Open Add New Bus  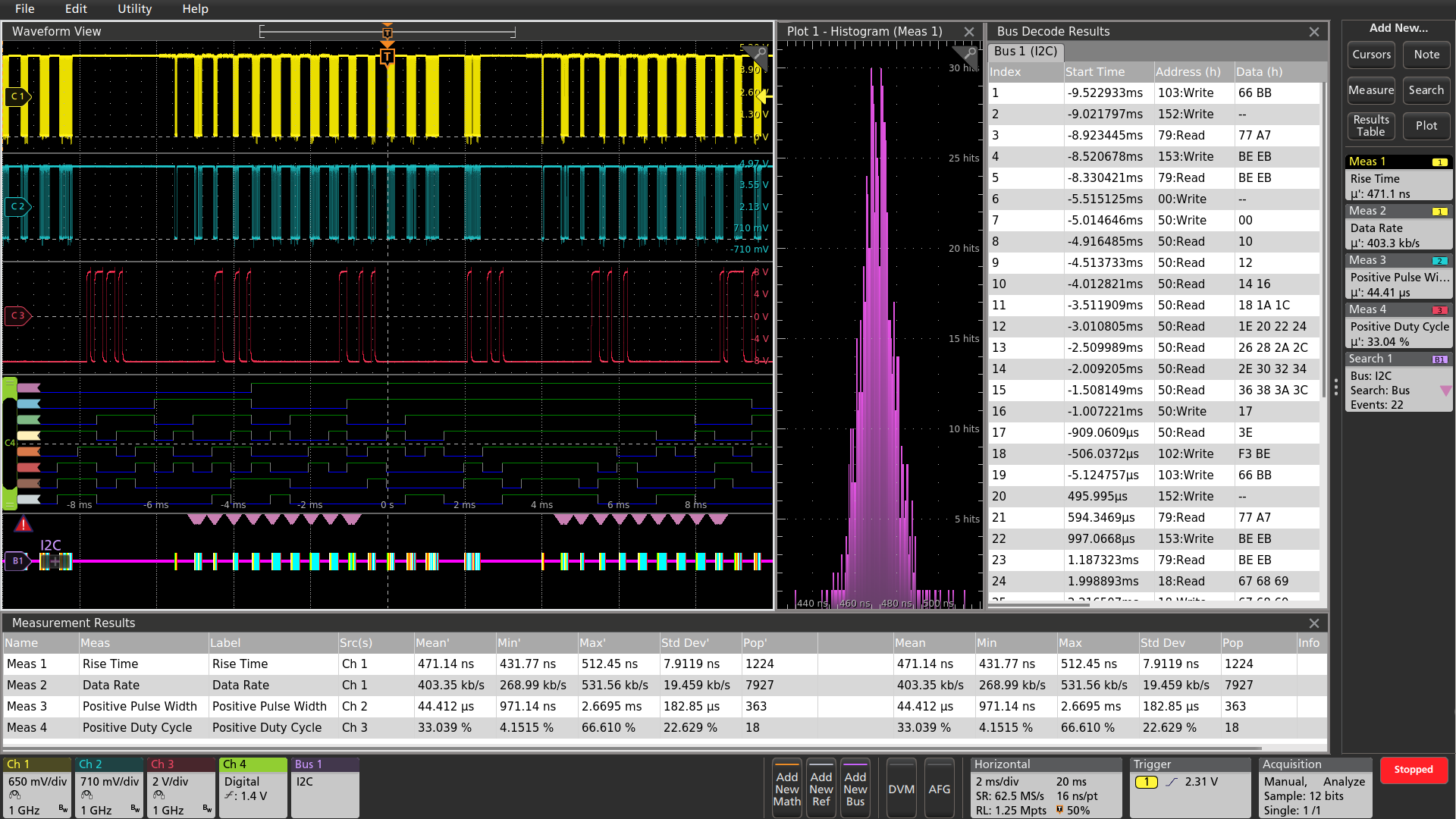click(x=855, y=789)
